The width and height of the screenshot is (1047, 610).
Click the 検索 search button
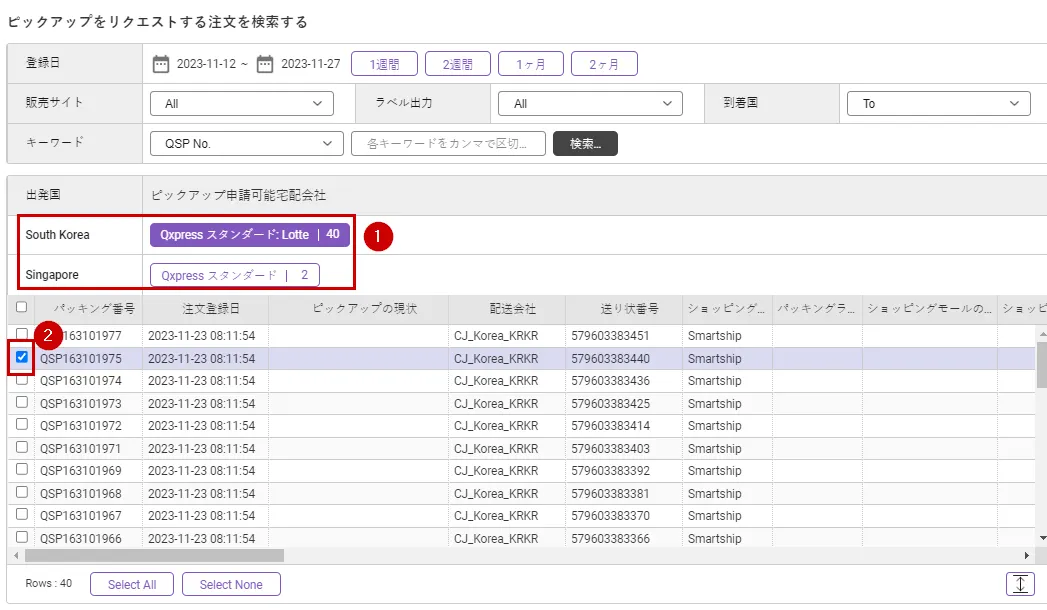pos(585,144)
